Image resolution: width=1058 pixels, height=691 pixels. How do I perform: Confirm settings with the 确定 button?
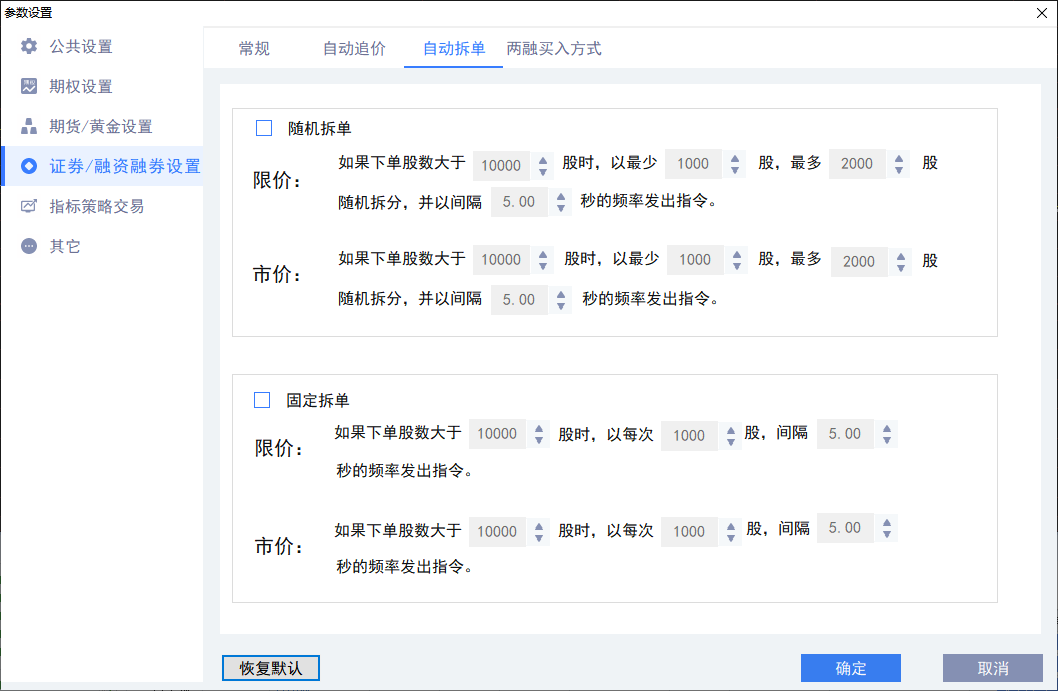pos(851,668)
